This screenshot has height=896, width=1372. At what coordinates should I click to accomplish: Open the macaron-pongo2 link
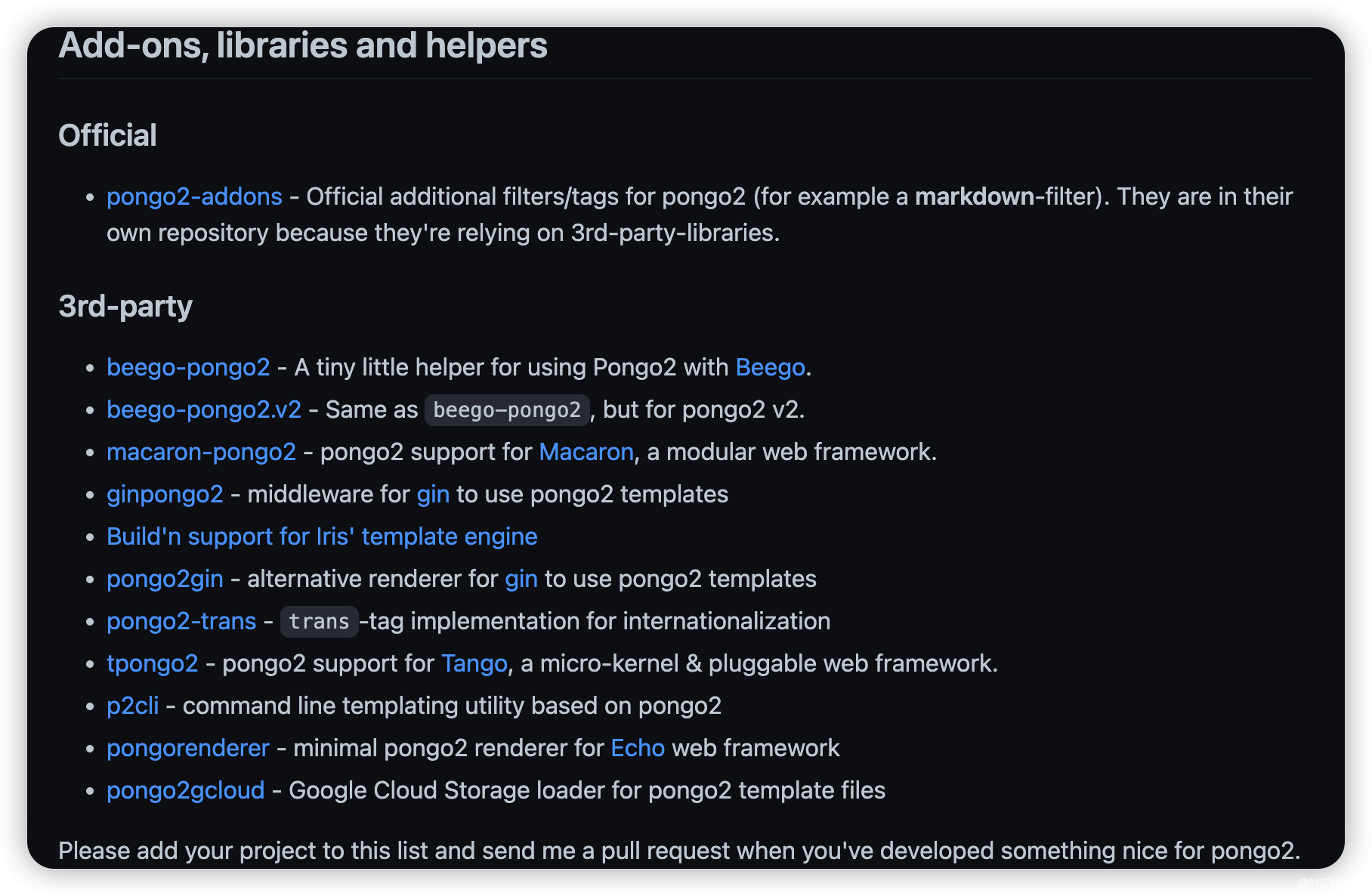point(201,452)
